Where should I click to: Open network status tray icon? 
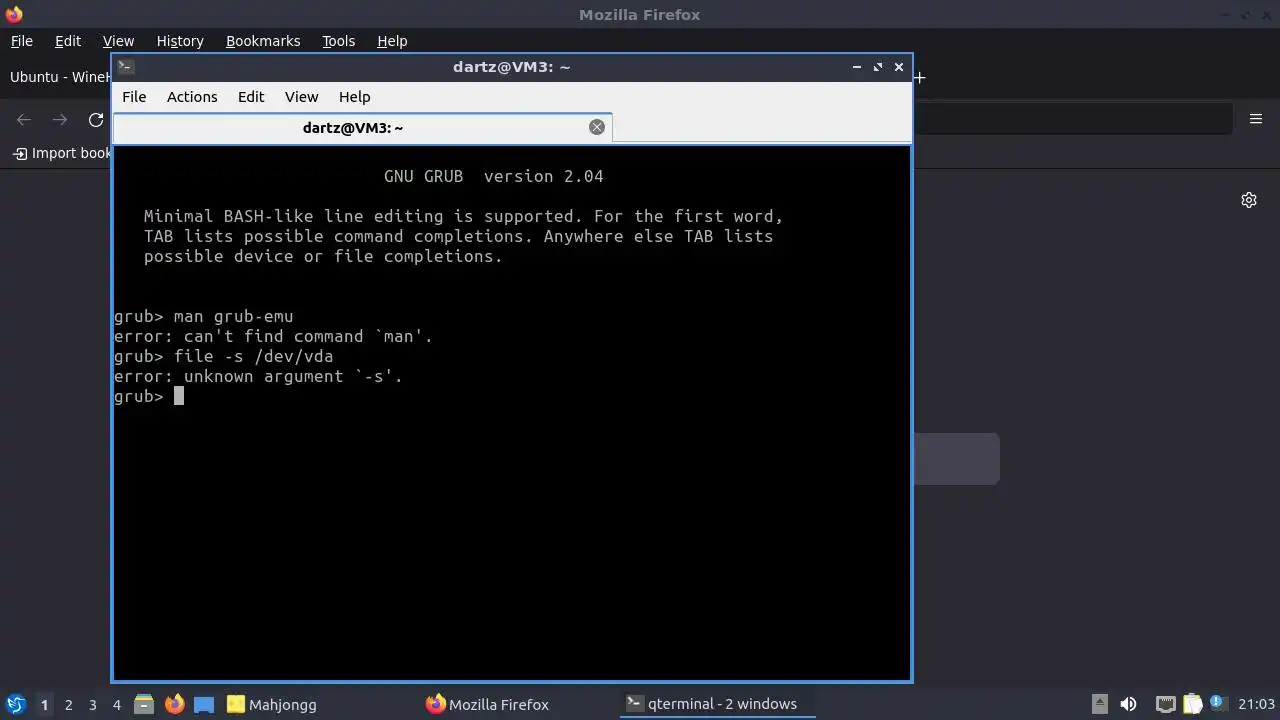pos(1165,704)
